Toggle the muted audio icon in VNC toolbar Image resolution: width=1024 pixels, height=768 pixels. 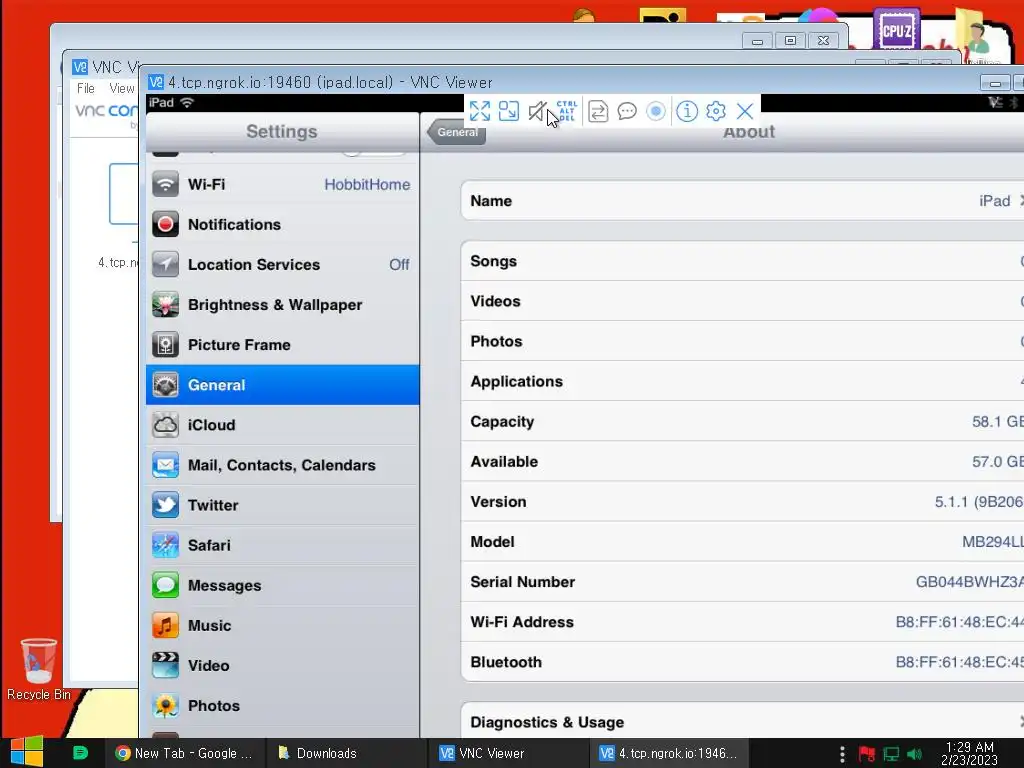pos(537,111)
